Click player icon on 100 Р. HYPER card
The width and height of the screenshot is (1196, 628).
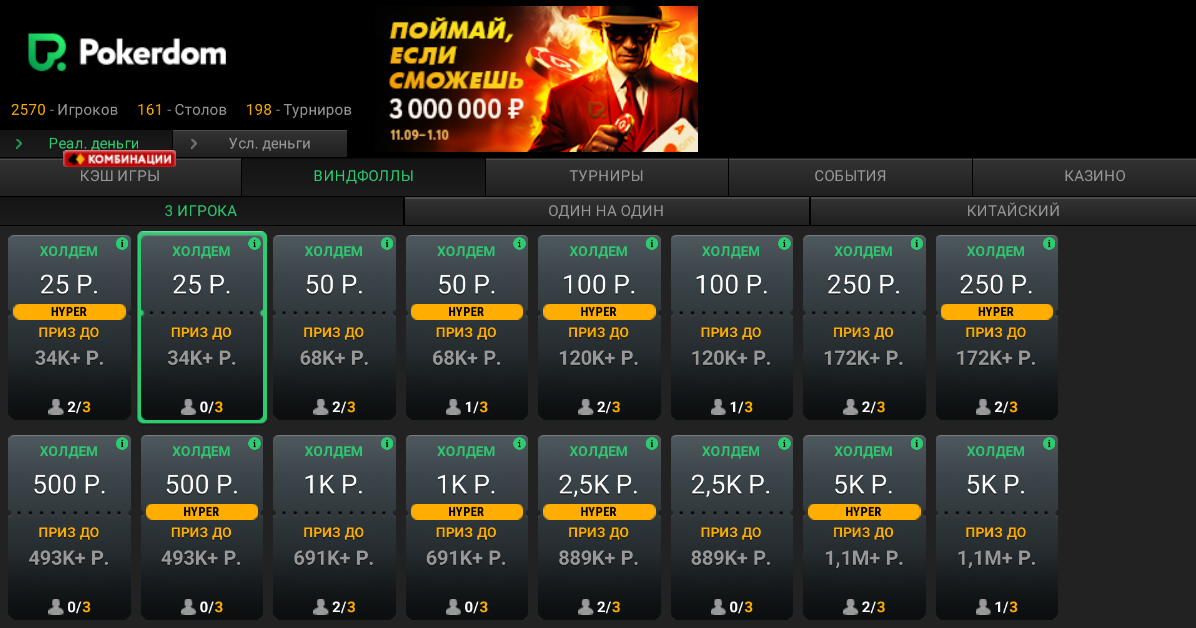pos(585,407)
